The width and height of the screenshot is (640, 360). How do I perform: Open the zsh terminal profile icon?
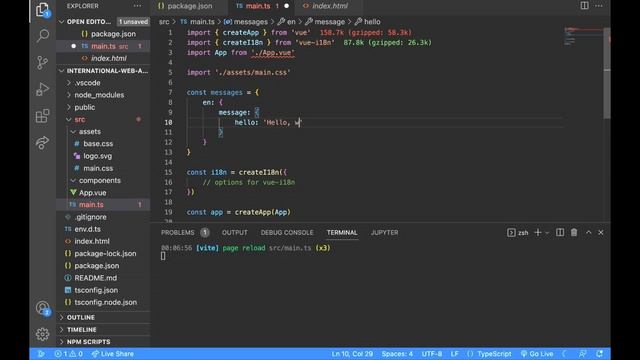[x=511, y=233]
